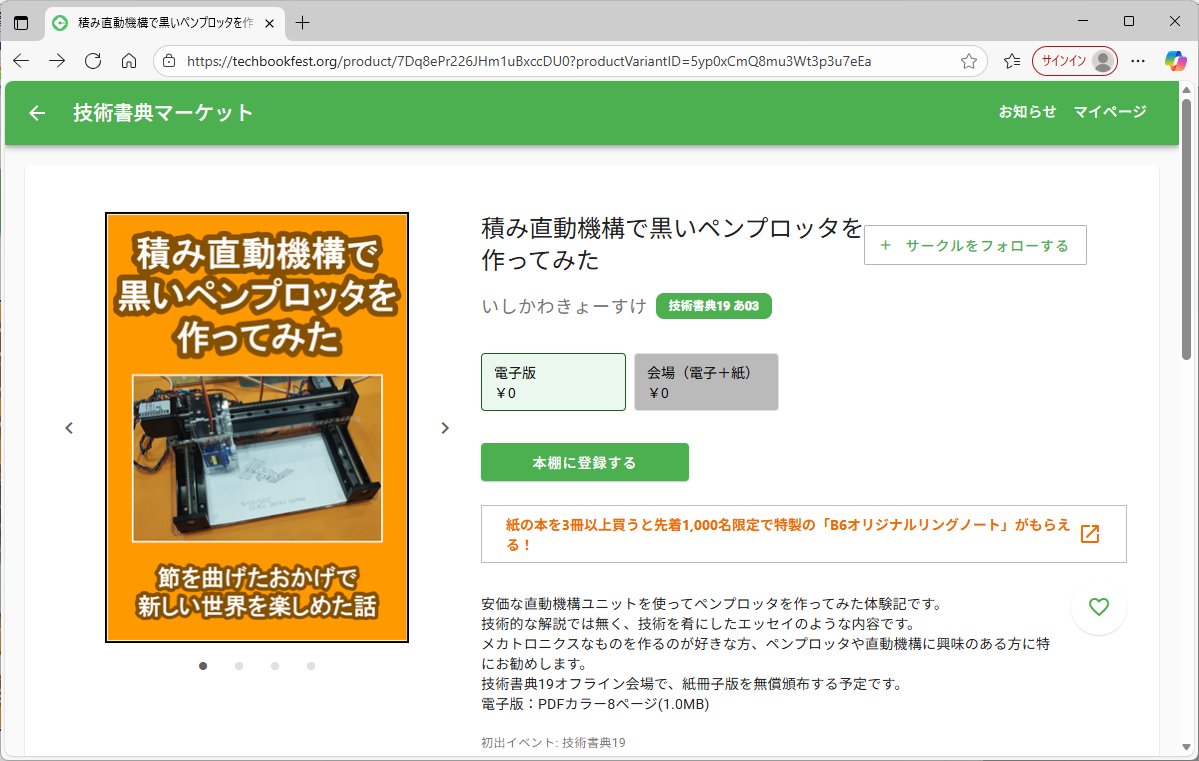Image resolution: width=1199 pixels, height=761 pixels.
Task: Jump to first carousel dot
Action: pyautogui.click(x=203, y=666)
